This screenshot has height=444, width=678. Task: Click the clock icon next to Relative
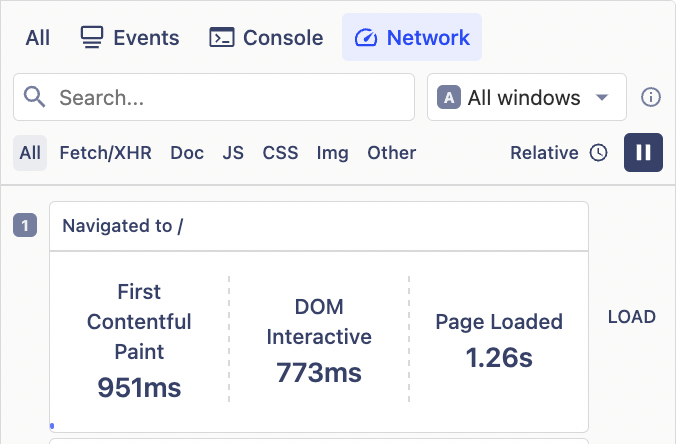pyautogui.click(x=598, y=153)
